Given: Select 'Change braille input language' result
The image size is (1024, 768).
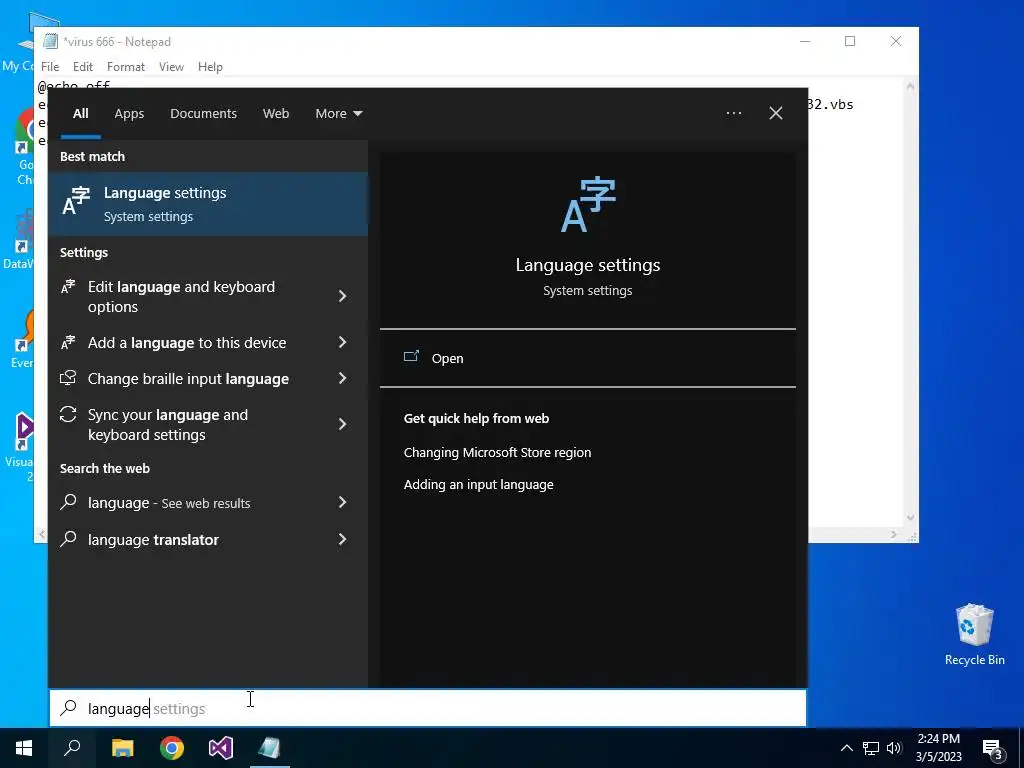Looking at the screenshot, I should 208,378.
